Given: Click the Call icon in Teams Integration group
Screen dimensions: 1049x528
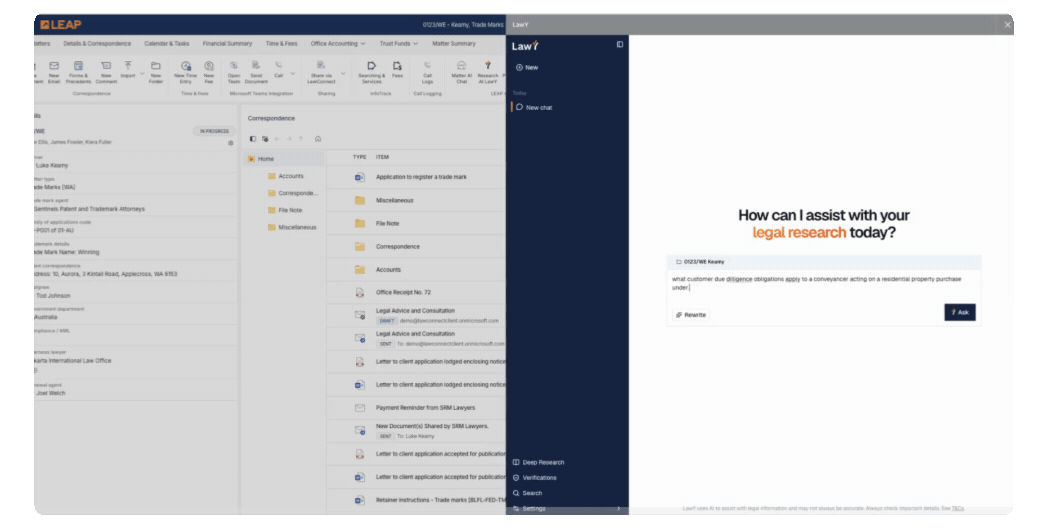Looking at the screenshot, I should 278,66.
